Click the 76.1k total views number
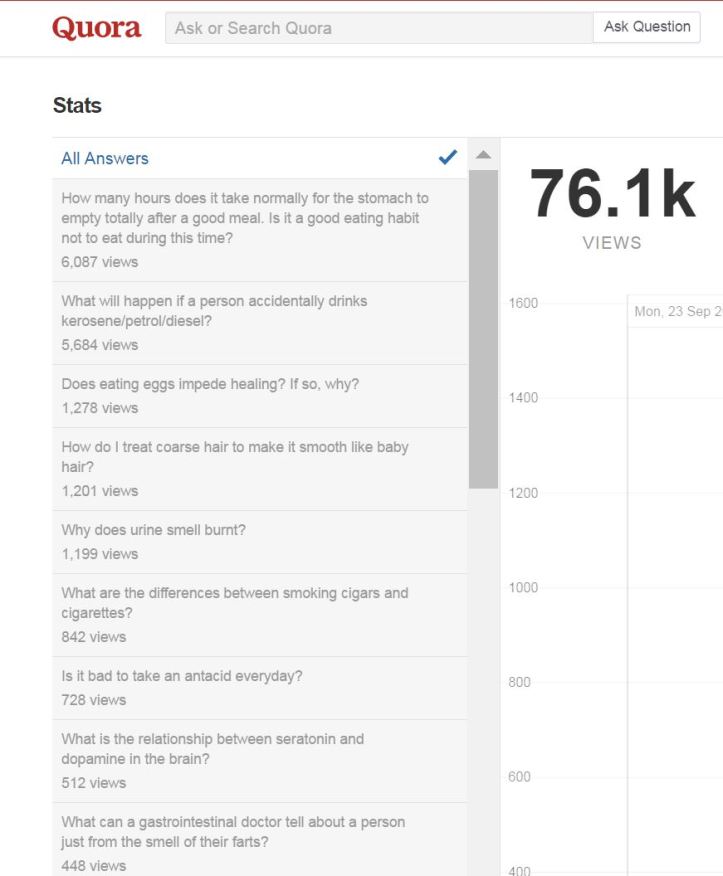Image resolution: width=723 pixels, height=876 pixels. point(612,195)
